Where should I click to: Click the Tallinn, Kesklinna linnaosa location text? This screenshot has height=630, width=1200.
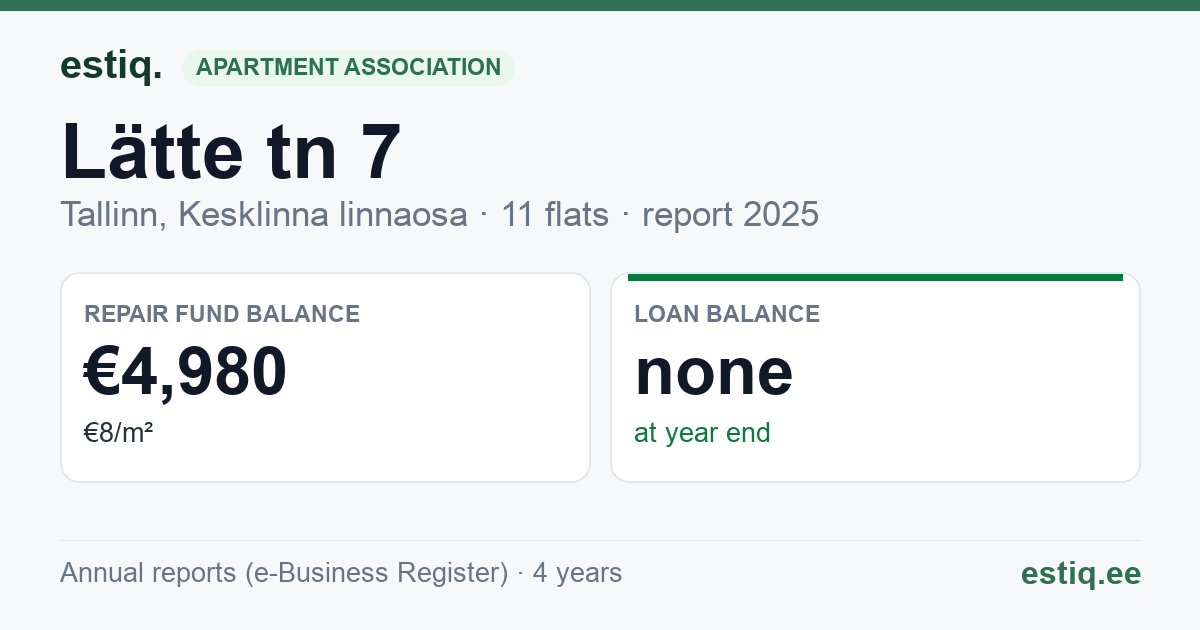pos(264,215)
